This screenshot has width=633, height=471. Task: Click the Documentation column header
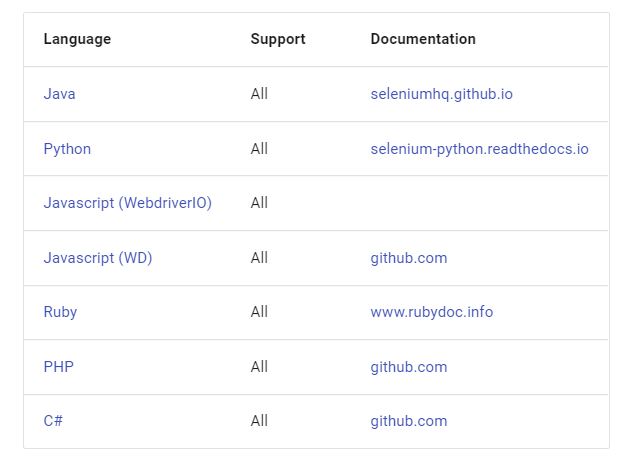[423, 39]
